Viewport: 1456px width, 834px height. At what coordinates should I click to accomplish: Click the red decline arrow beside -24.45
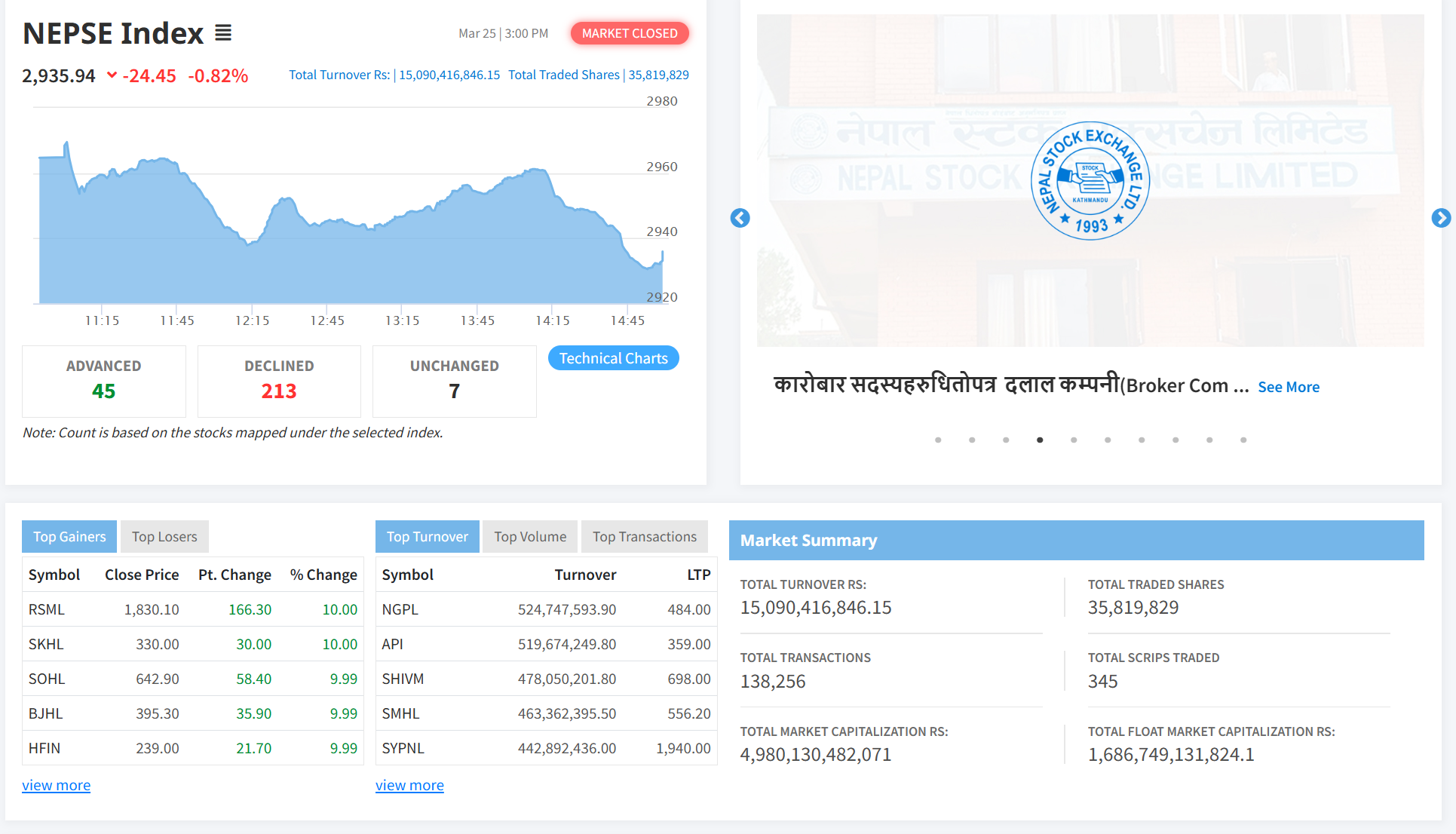point(112,75)
